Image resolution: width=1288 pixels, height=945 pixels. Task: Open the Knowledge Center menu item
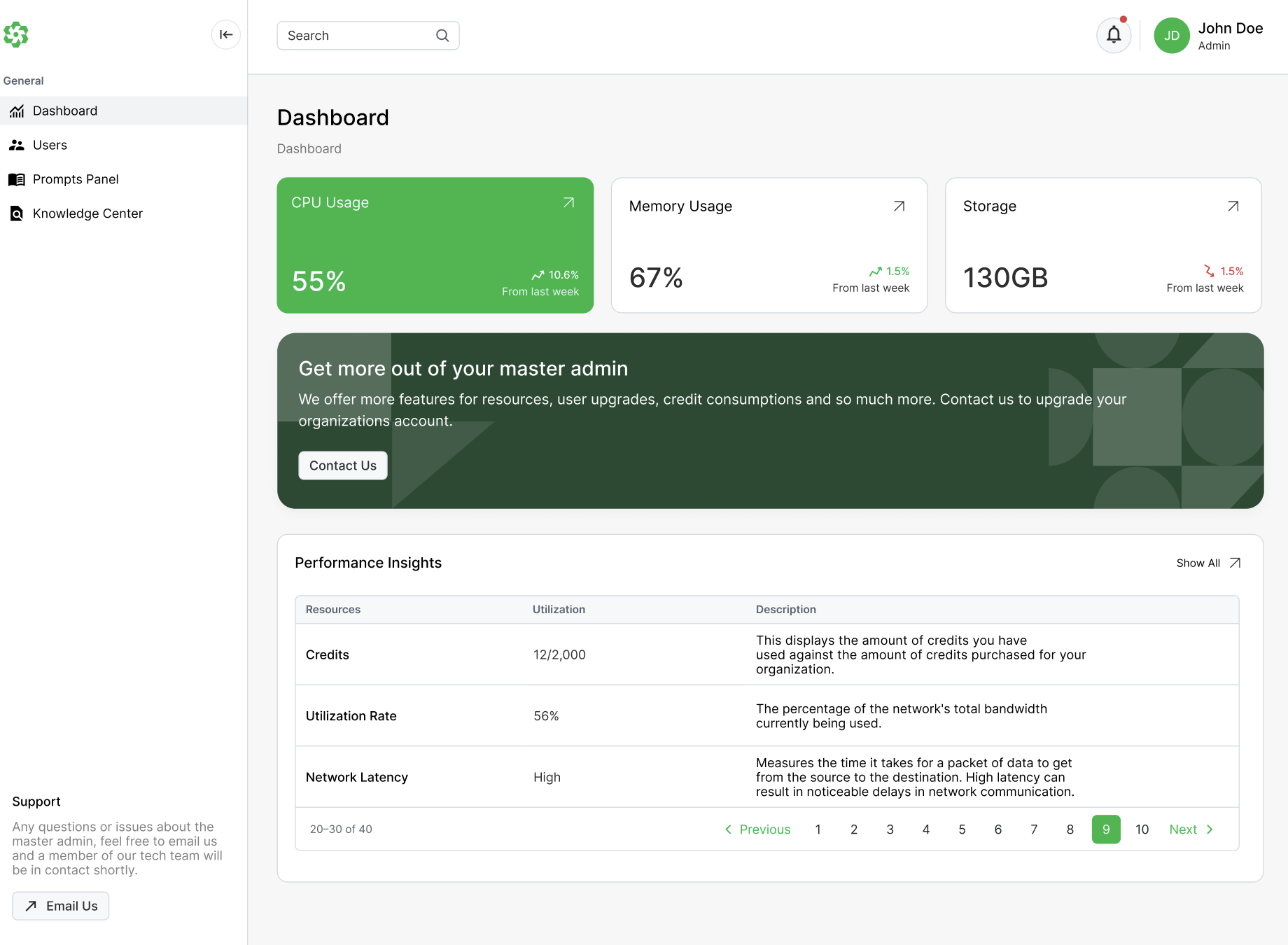point(124,213)
